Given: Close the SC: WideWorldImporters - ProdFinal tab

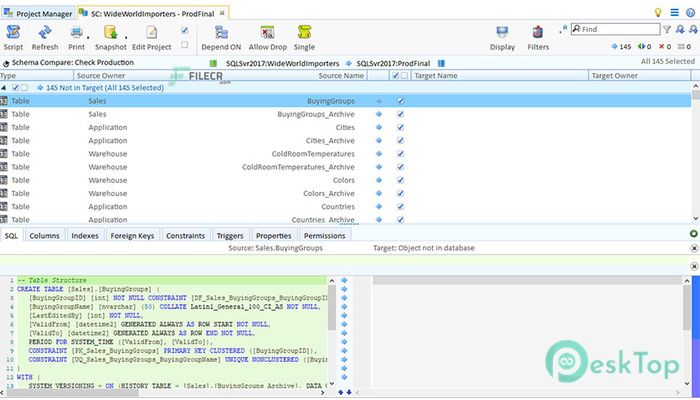Looking at the screenshot, I should (222, 13).
